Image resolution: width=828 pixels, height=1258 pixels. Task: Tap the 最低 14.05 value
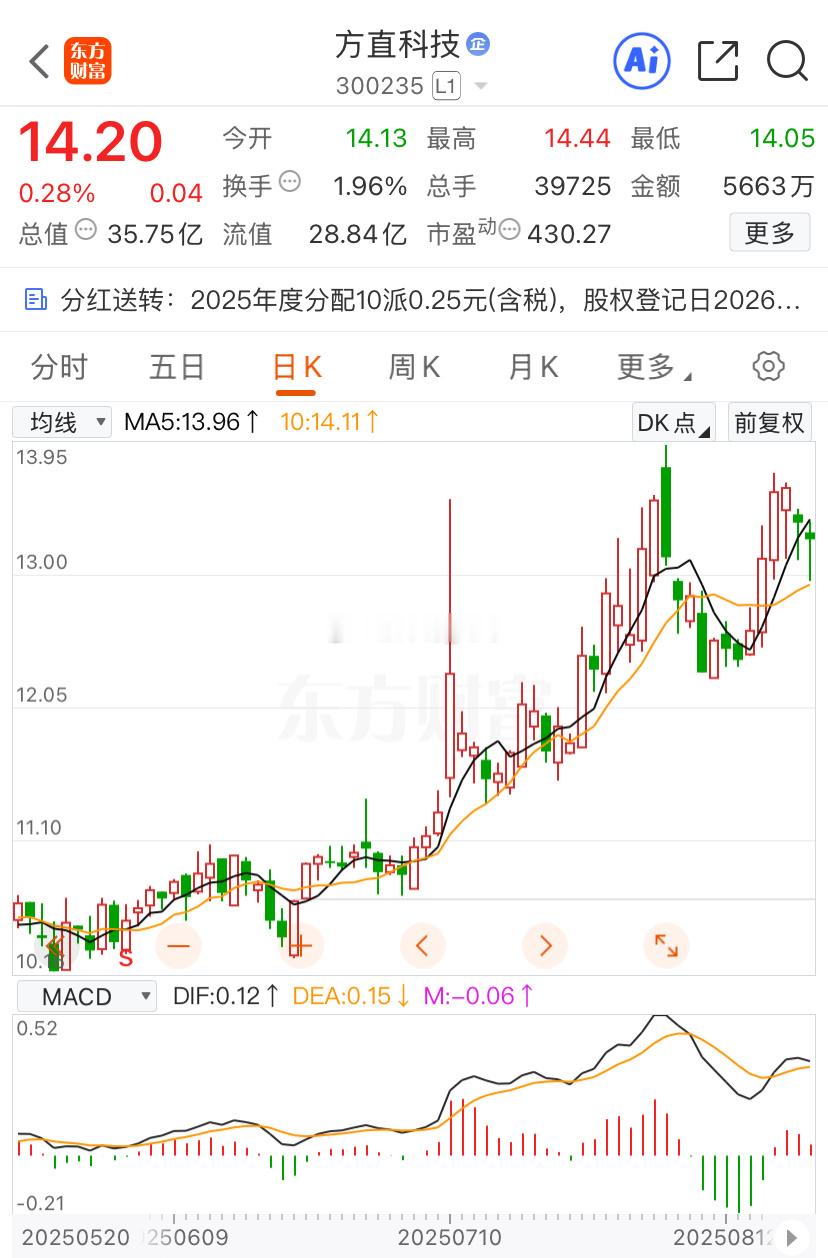(782, 138)
